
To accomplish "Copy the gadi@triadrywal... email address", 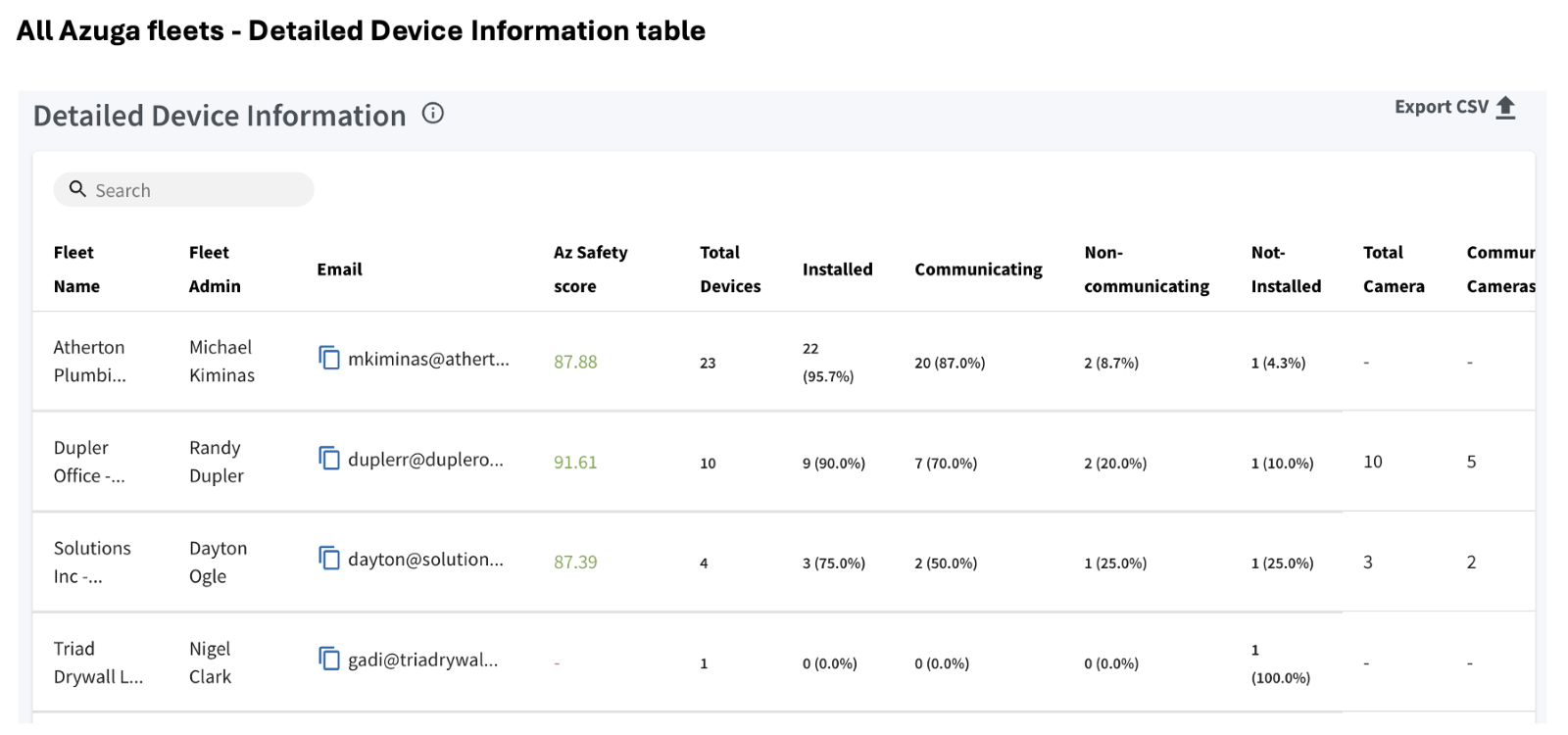I will click(x=329, y=659).
